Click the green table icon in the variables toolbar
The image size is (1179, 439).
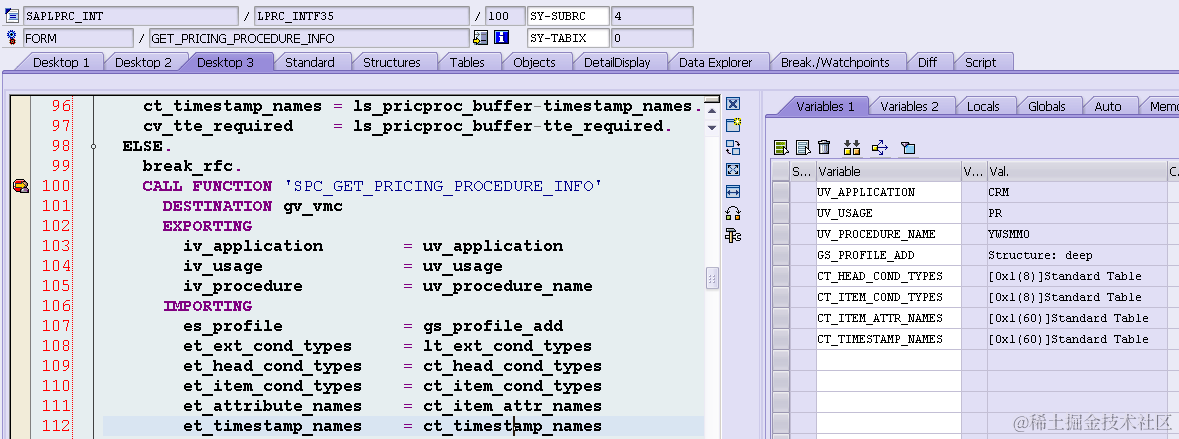(781, 147)
